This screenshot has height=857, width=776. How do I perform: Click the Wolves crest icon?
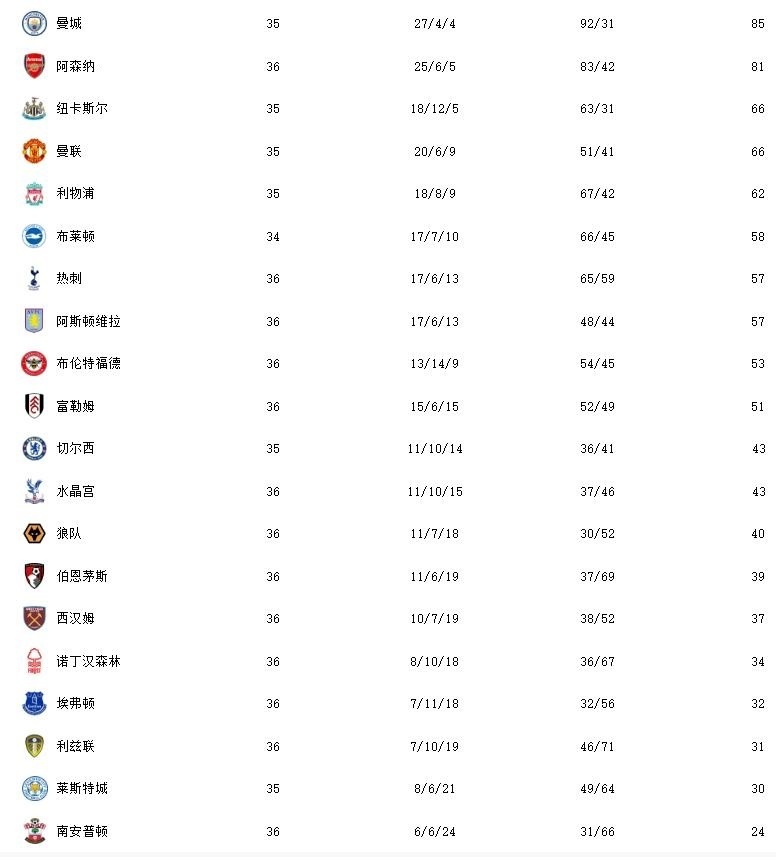[x=34, y=533]
